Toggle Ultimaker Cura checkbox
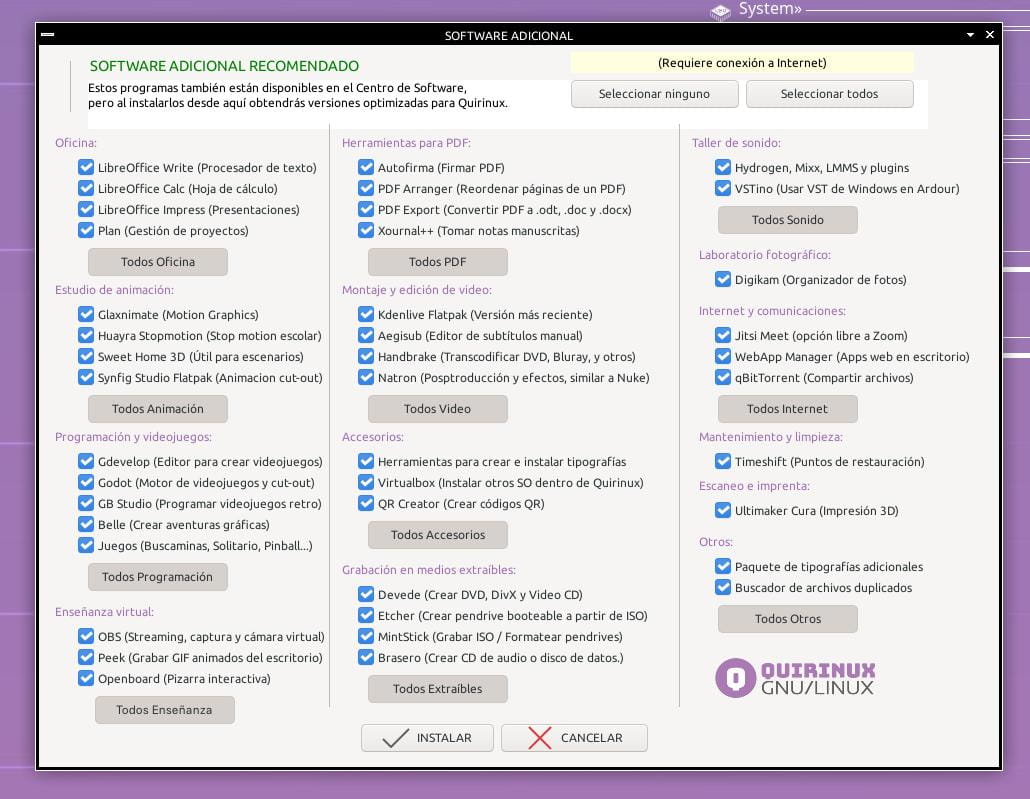The image size is (1030, 799). click(x=723, y=510)
